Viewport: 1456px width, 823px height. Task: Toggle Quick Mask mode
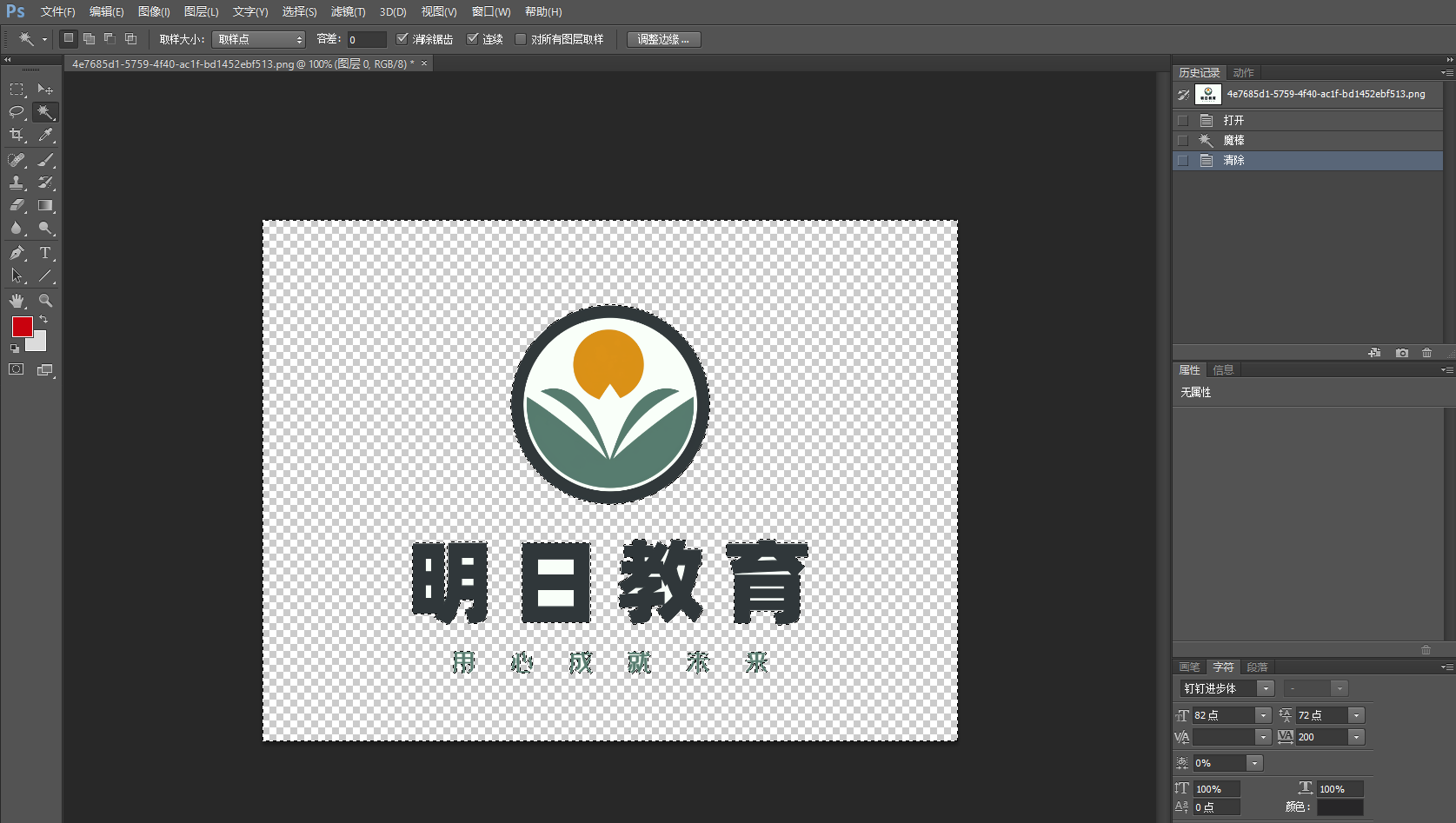(17, 369)
